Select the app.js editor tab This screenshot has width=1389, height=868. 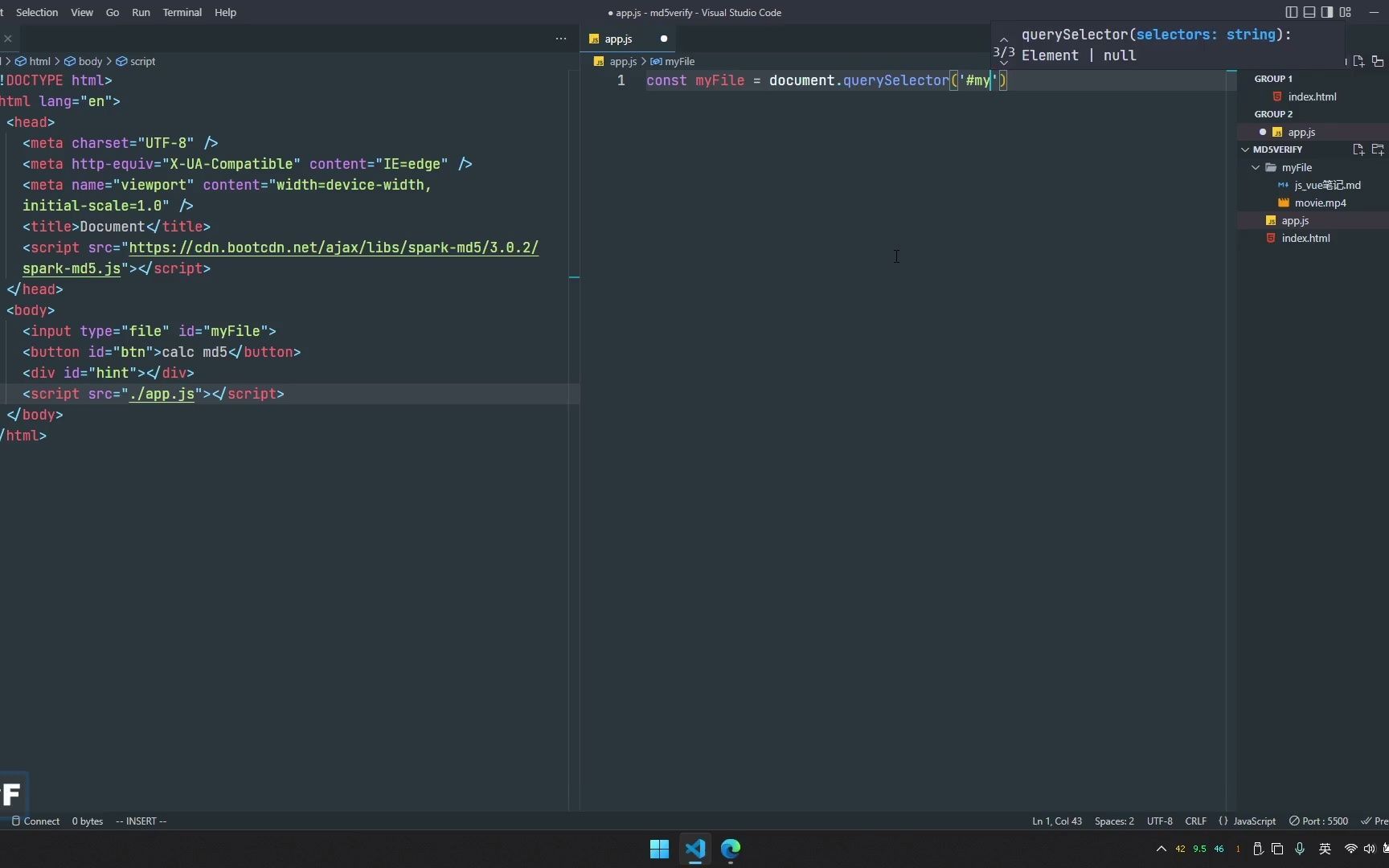pyautogui.click(x=628, y=39)
